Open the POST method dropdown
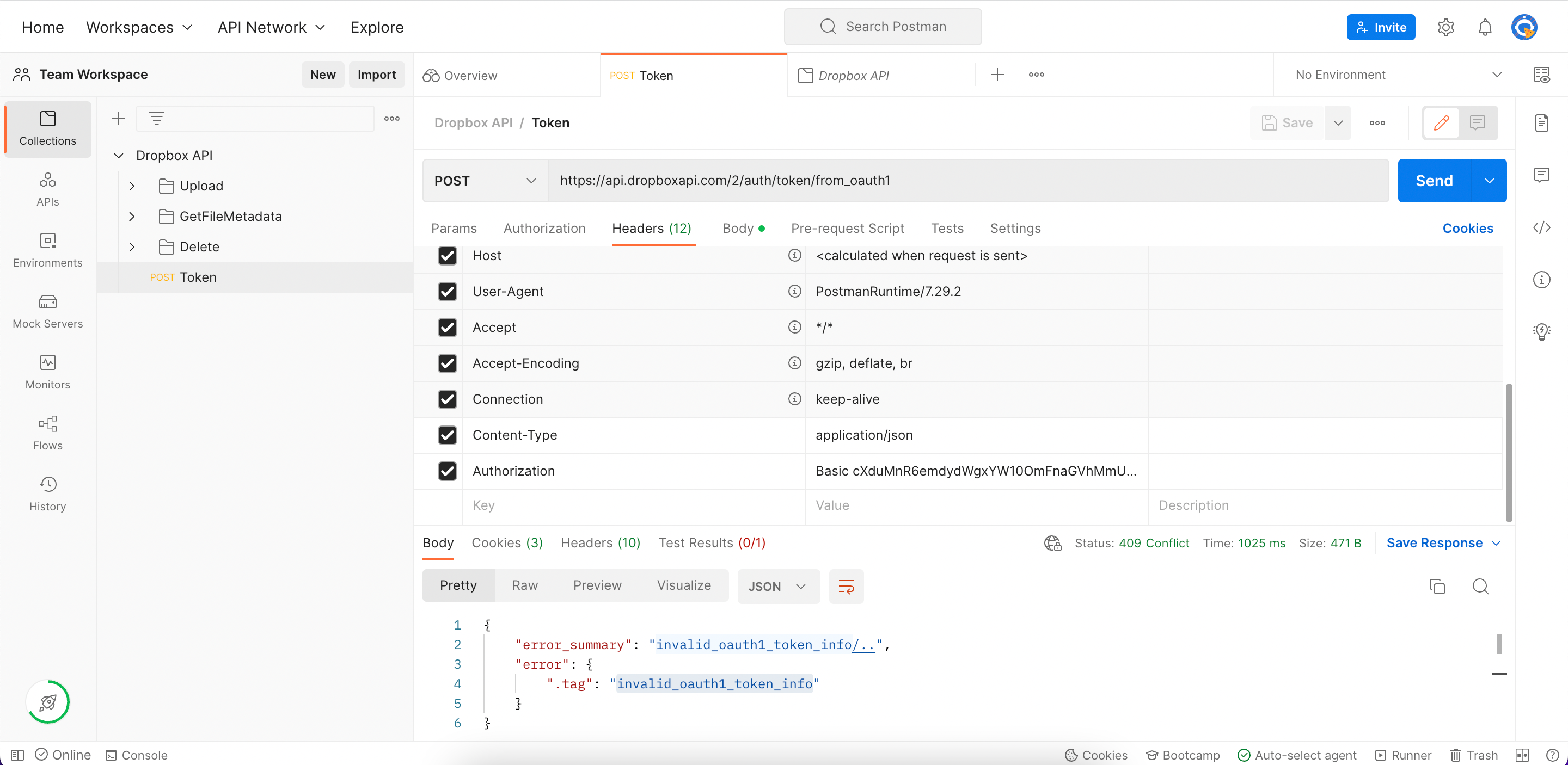 (485, 181)
